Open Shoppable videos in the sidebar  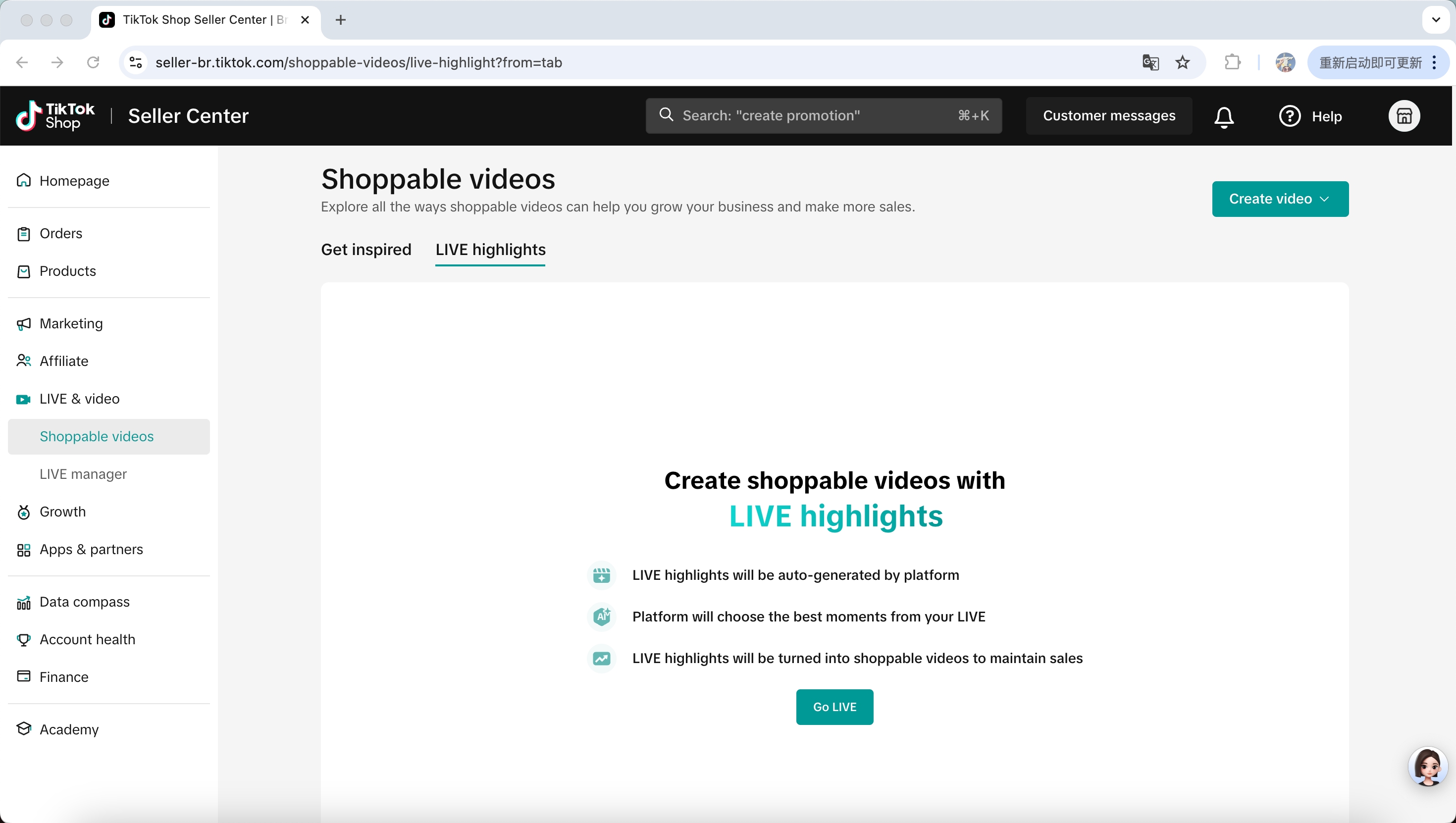[108, 436]
